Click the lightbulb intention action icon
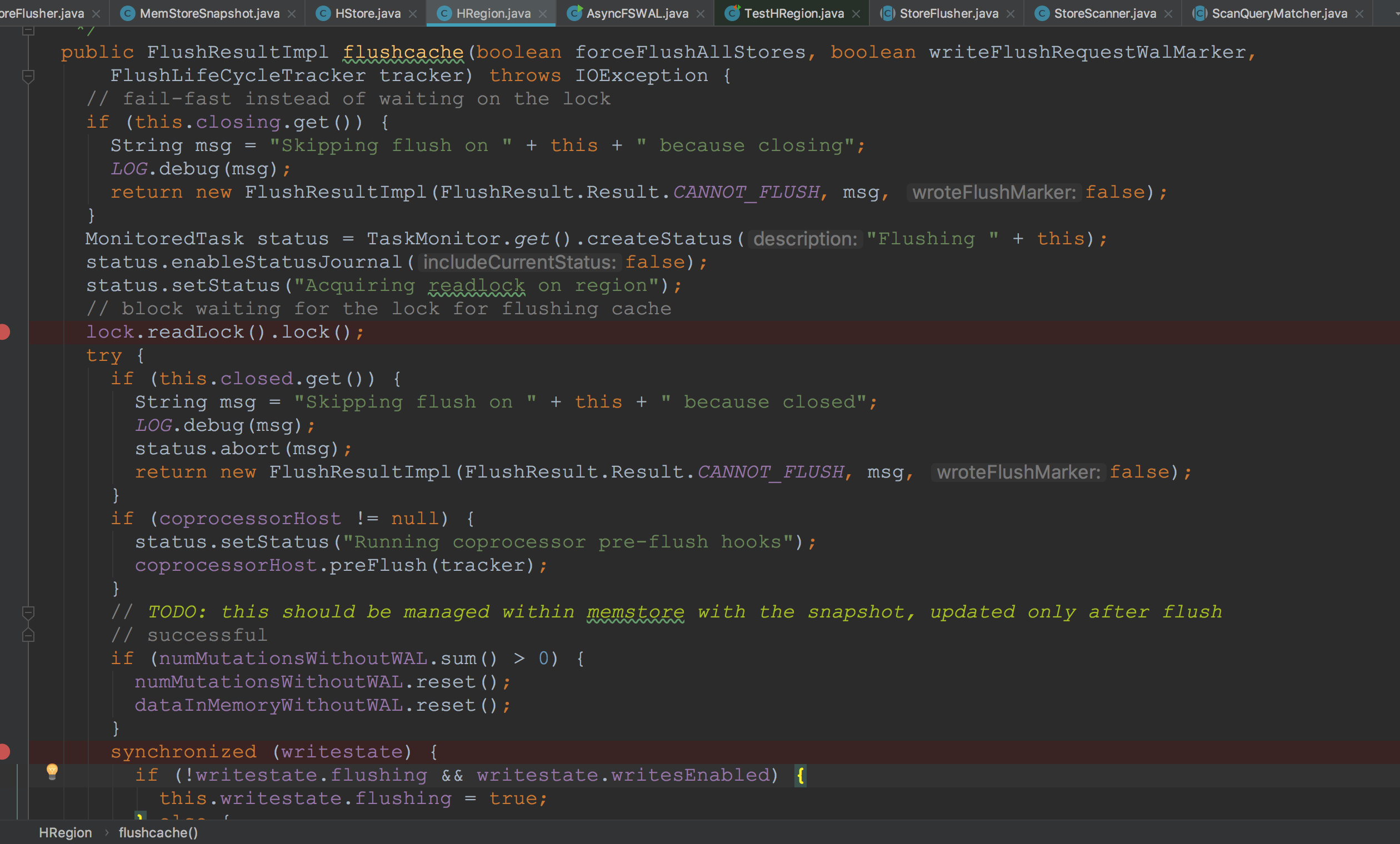Image resolution: width=1400 pixels, height=844 pixels. [x=52, y=771]
